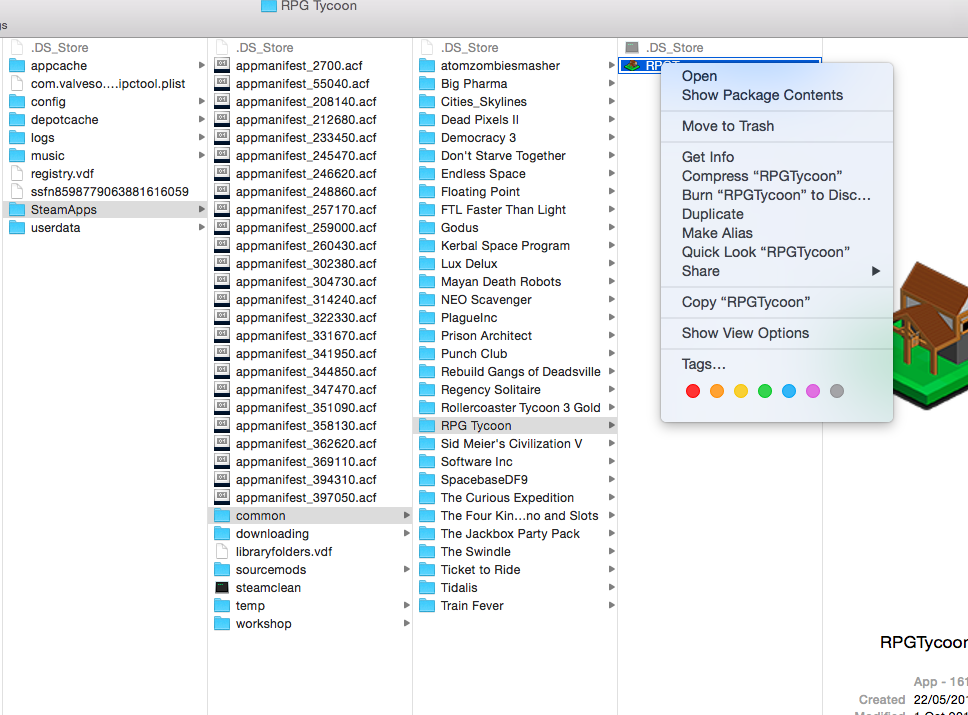Click the .DS_Store icon in RPG Tycoon column
Viewport: 968px width, 715px height.
(632, 48)
